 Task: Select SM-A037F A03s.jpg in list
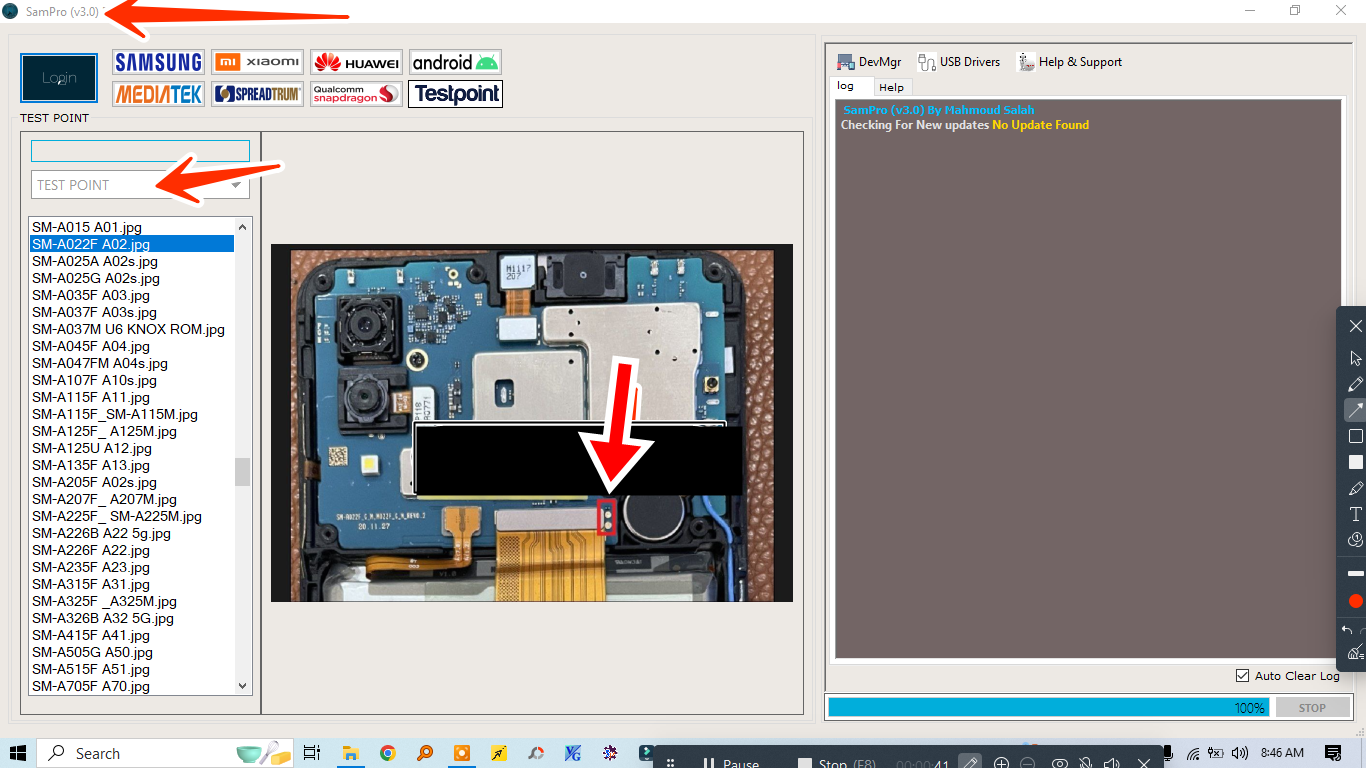[132, 312]
